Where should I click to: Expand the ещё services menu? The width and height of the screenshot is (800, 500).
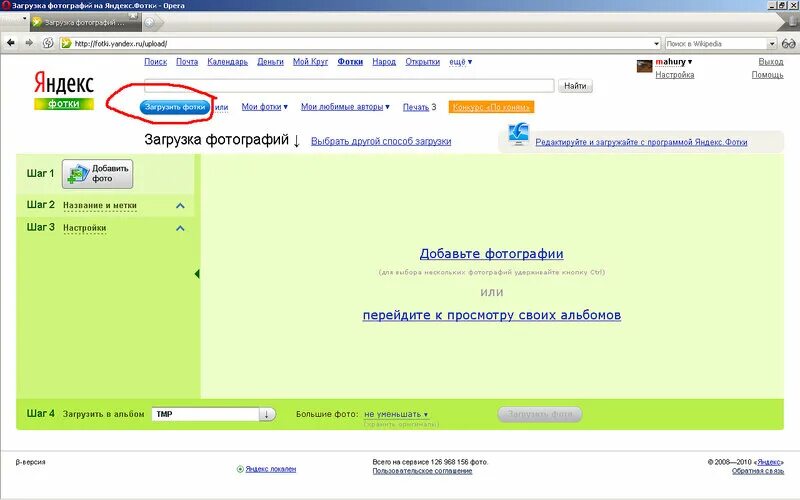point(460,62)
